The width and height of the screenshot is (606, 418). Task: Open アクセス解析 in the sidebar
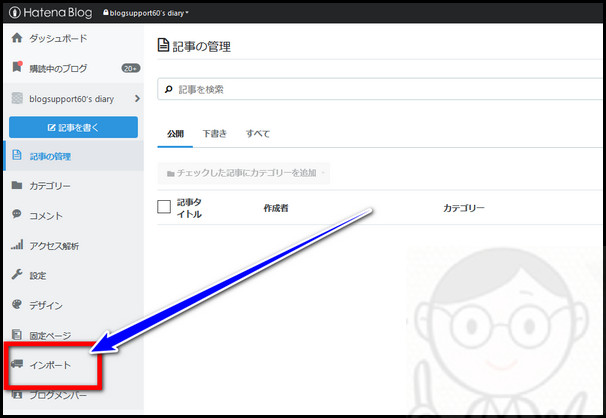pyautogui.click(x=54, y=246)
